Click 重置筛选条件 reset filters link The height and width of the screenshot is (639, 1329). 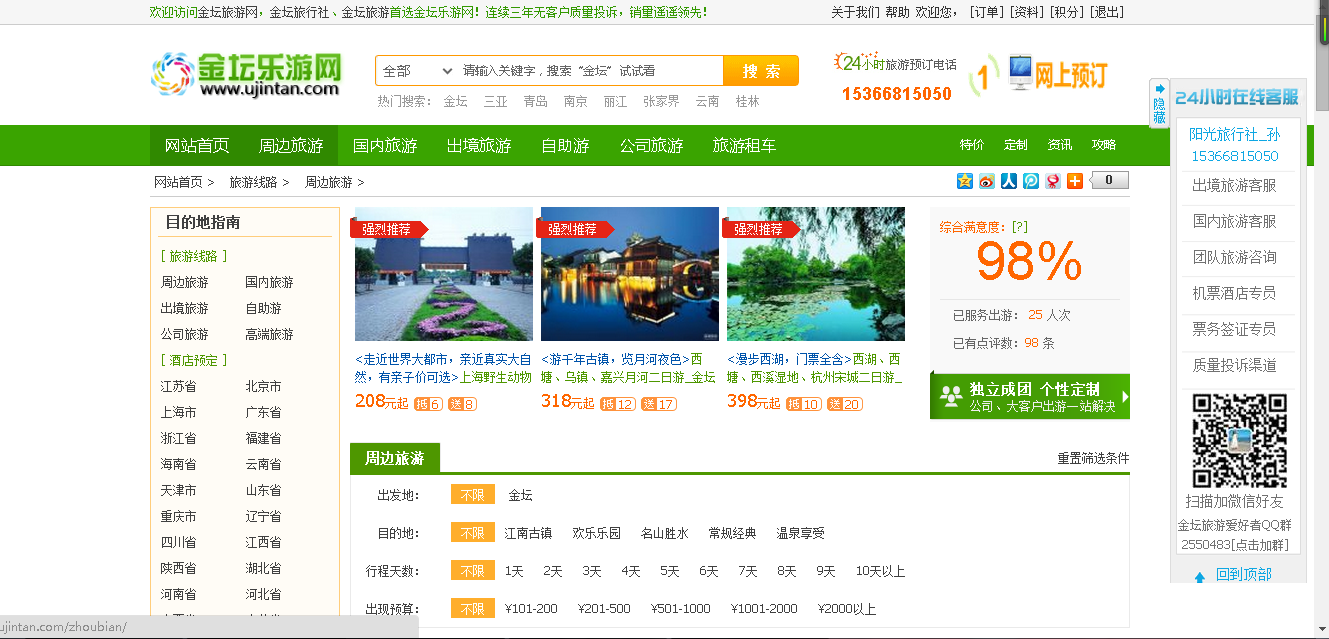click(1093, 458)
